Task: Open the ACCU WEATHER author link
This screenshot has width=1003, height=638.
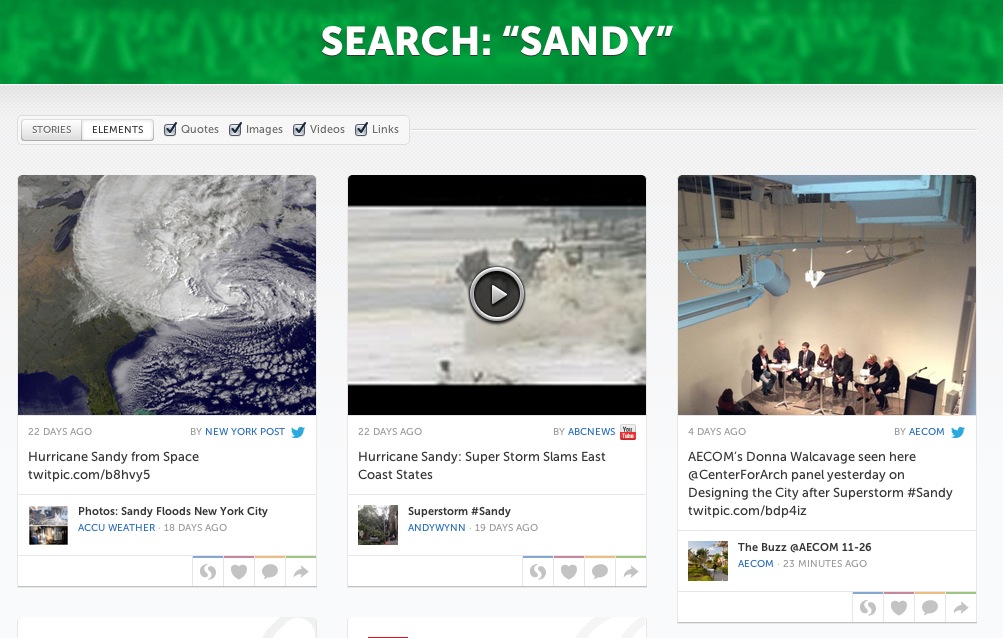Action: tap(116, 527)
